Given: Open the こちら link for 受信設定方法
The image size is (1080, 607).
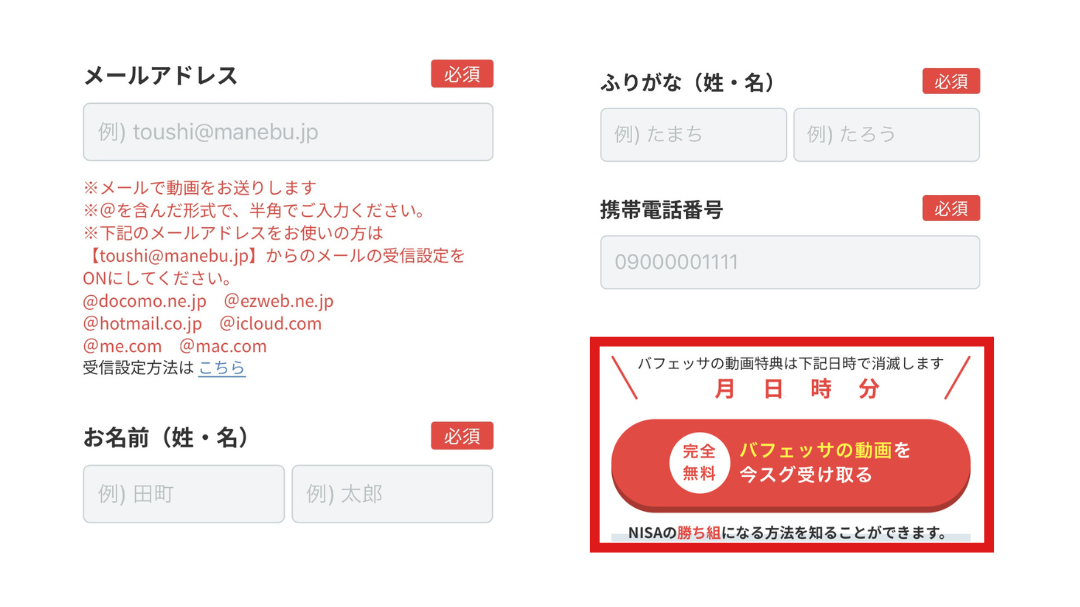Looking at the screenshot, I should (x=222, y=368).
